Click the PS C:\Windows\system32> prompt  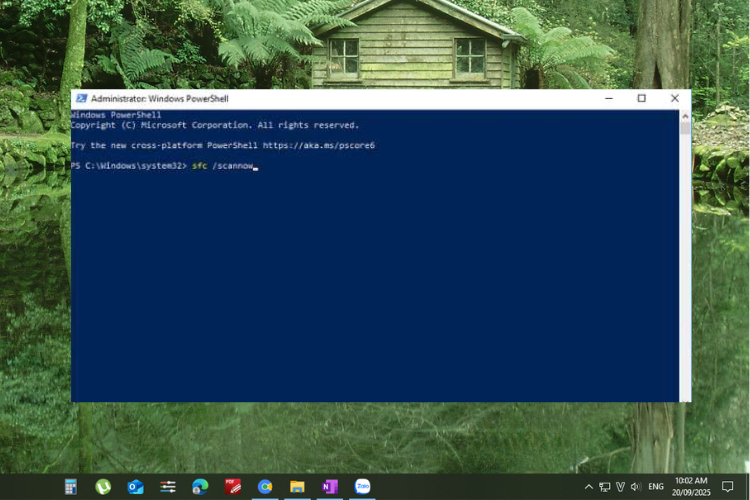point(129,166)
